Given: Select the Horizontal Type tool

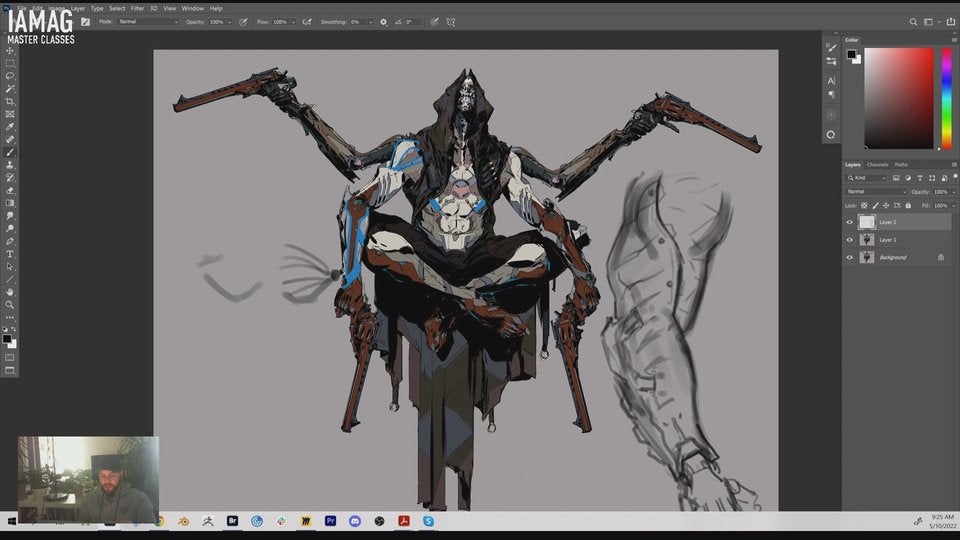Looking at the screenshot, I should pyautogui.click(x=10, y=254).
